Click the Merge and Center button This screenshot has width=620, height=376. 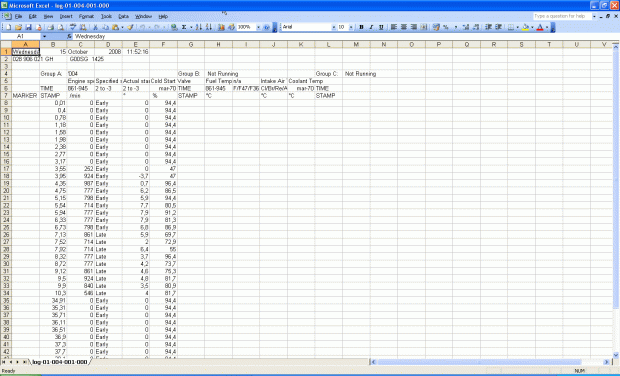tap(424, 27)
